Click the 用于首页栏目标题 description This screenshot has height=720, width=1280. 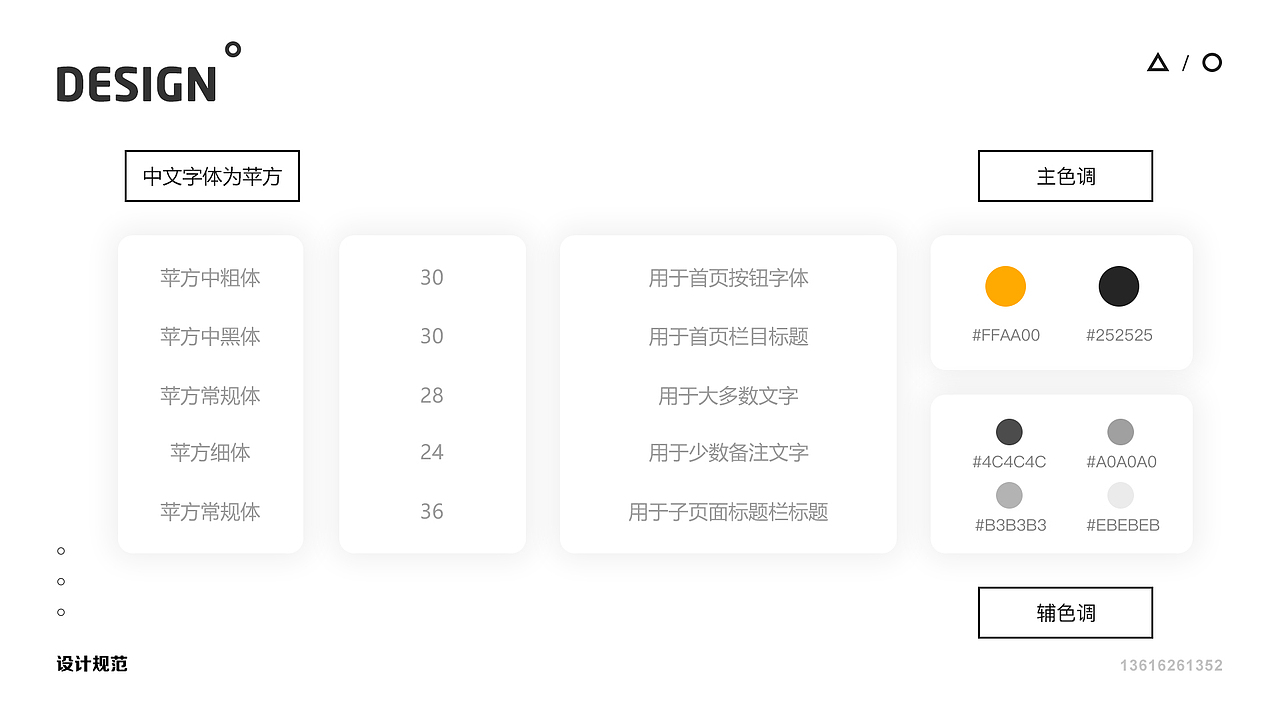click(x=728, y=337)
